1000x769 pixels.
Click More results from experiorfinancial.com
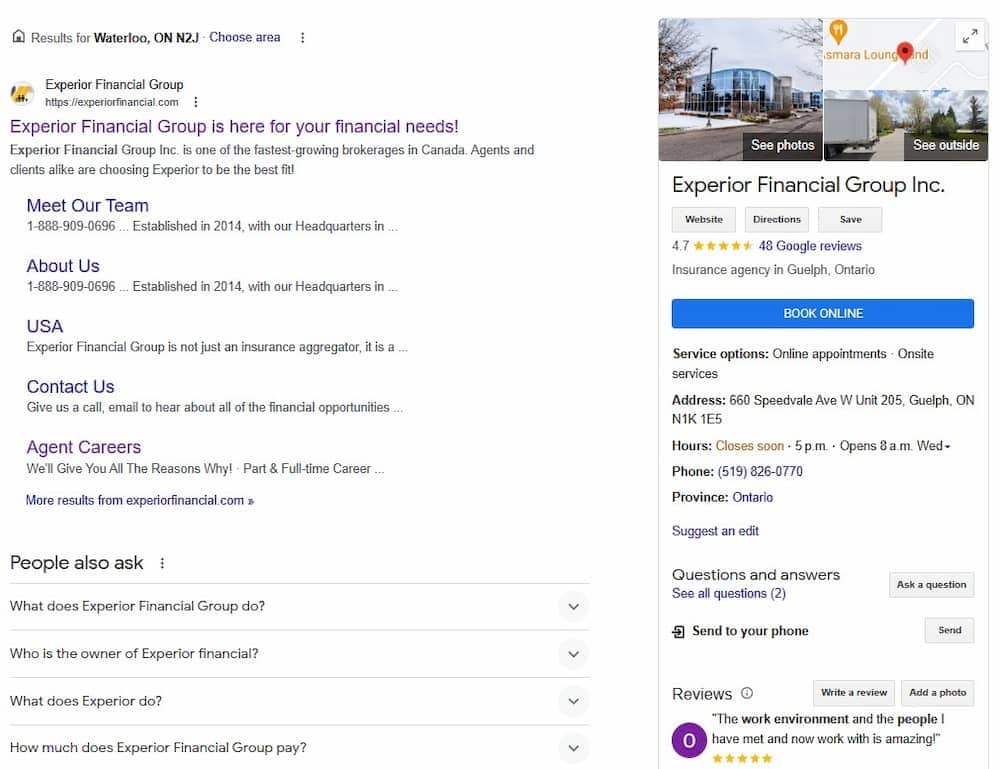(140, 501)
